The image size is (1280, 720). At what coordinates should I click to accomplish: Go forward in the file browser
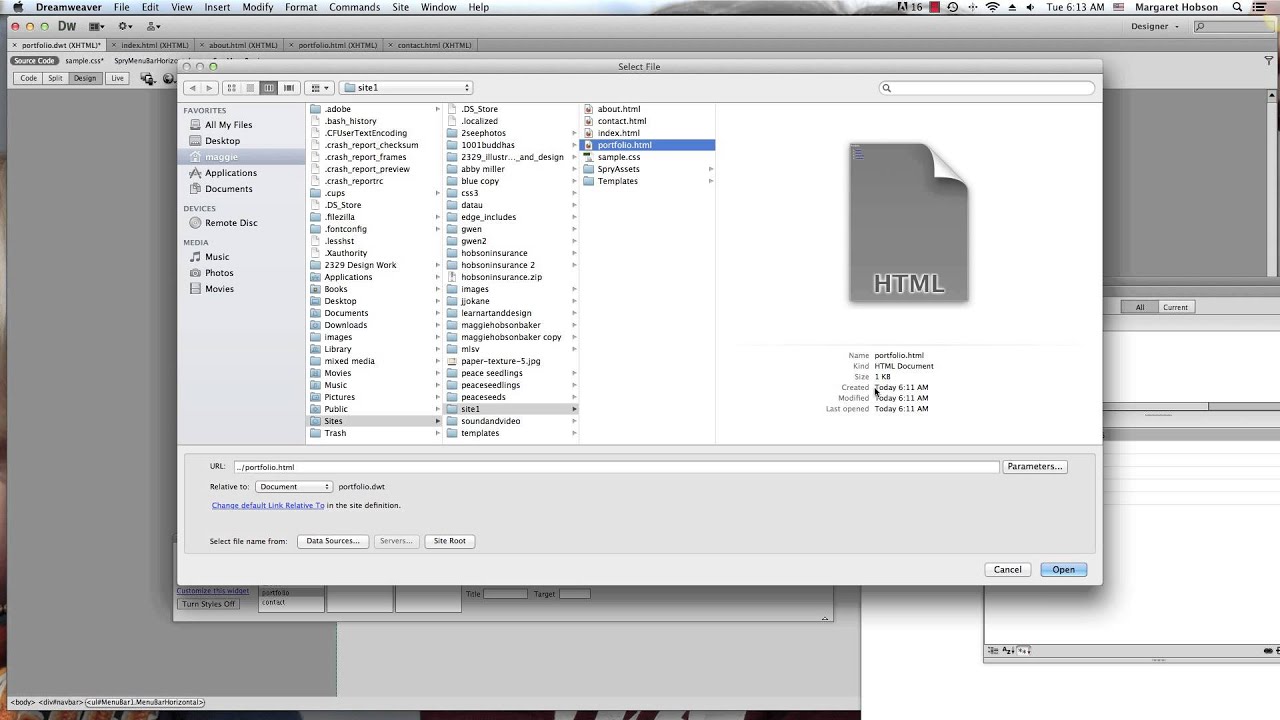tap(209, 88)
